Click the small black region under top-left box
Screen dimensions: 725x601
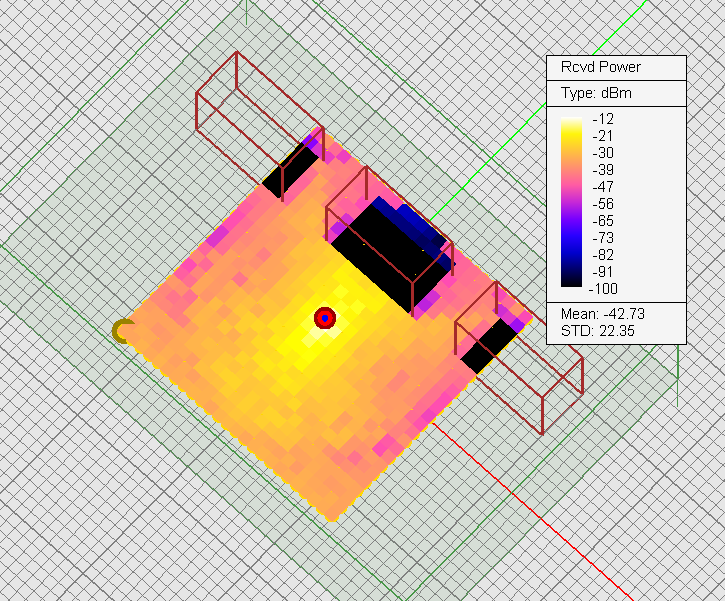point(288,172)
